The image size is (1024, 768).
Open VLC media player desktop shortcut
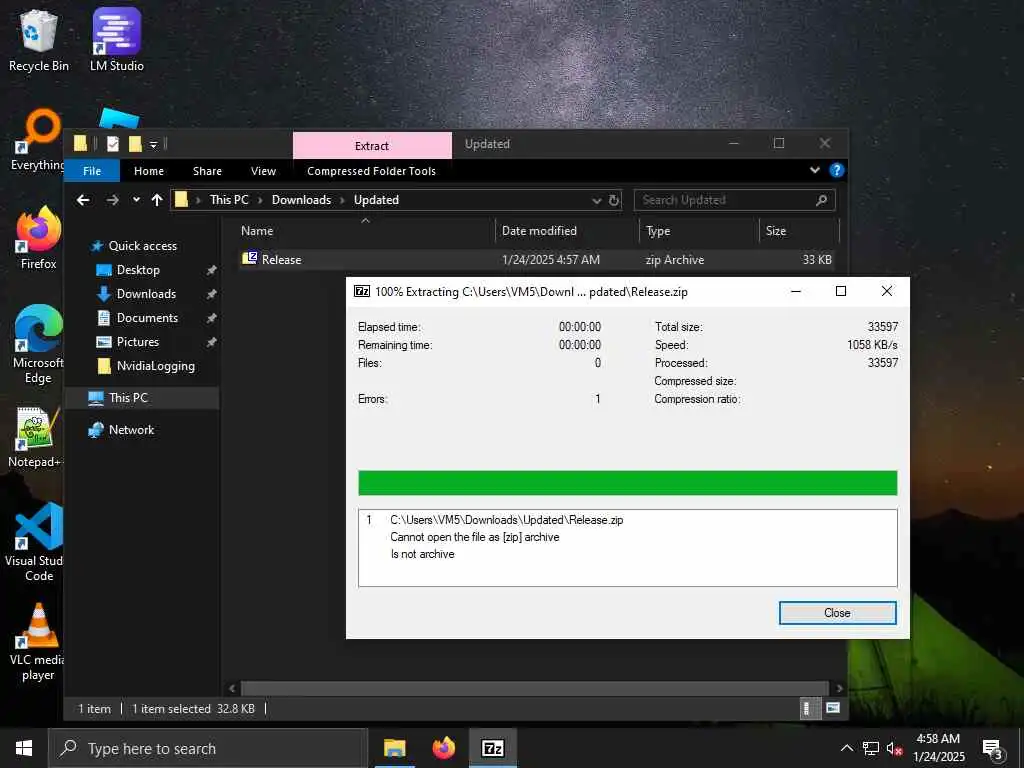(38, 642)
